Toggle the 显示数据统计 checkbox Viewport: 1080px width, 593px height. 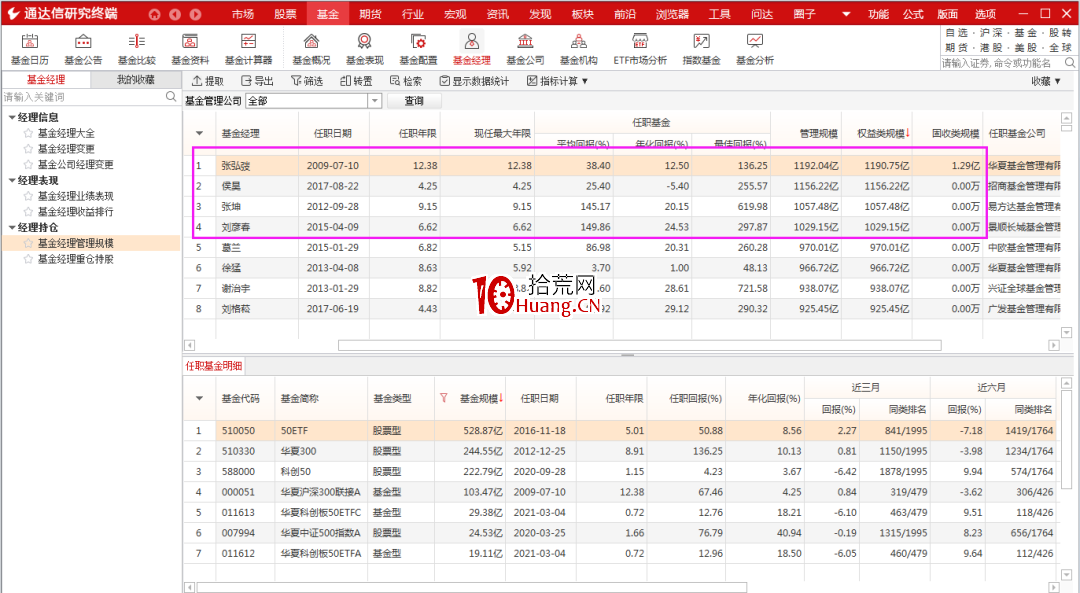tap(444, 81)
